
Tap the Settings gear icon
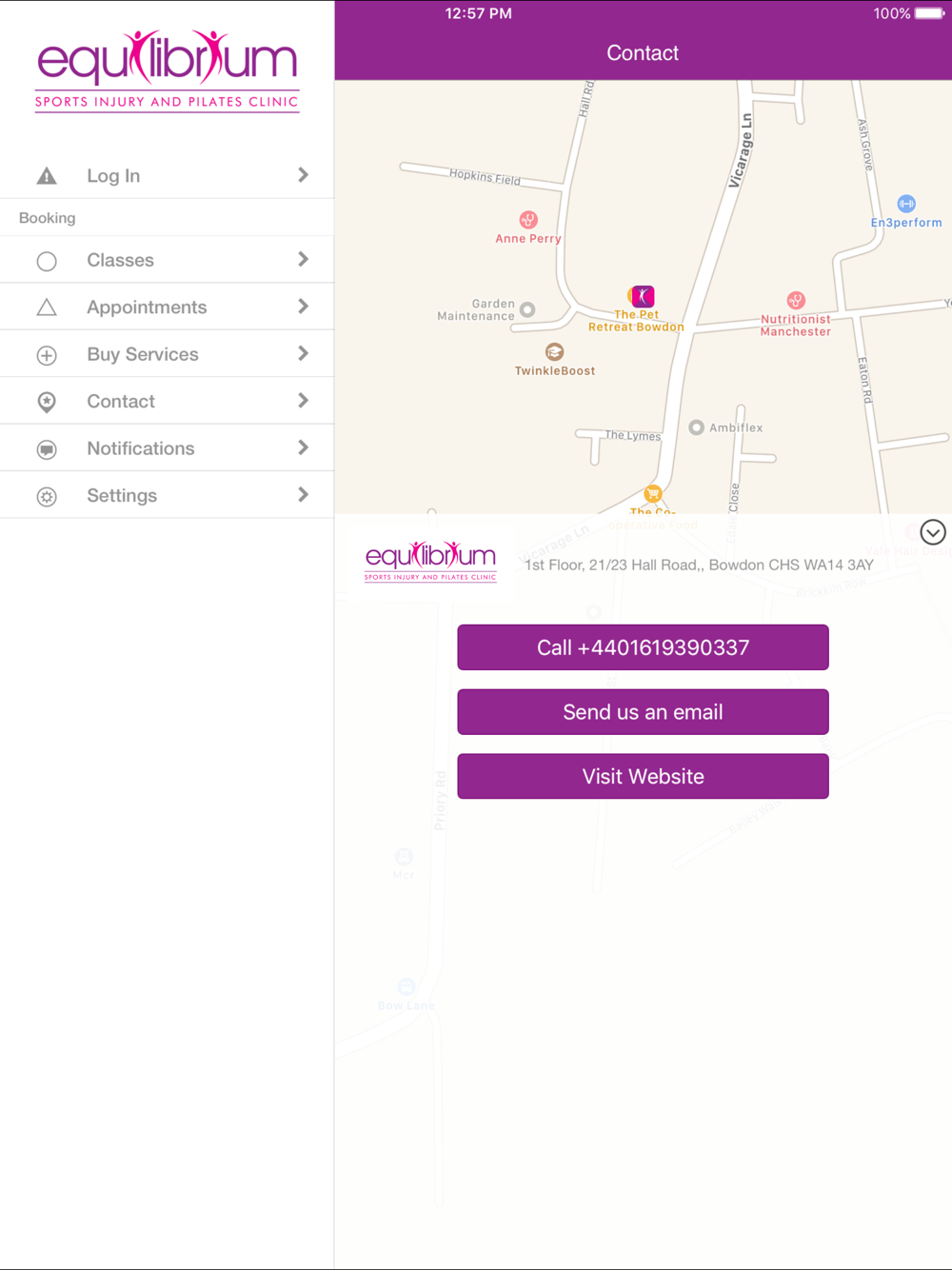[47, 496]
